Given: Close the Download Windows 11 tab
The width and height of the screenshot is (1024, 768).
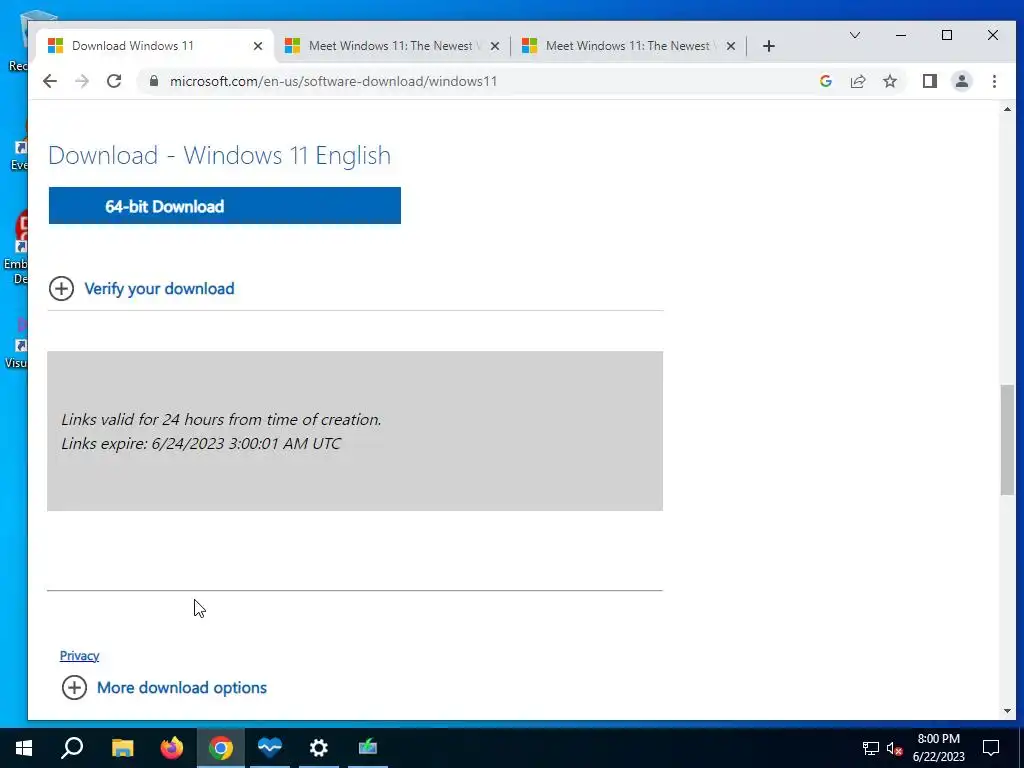Looking at the screenshot, I should coord(258,46).
